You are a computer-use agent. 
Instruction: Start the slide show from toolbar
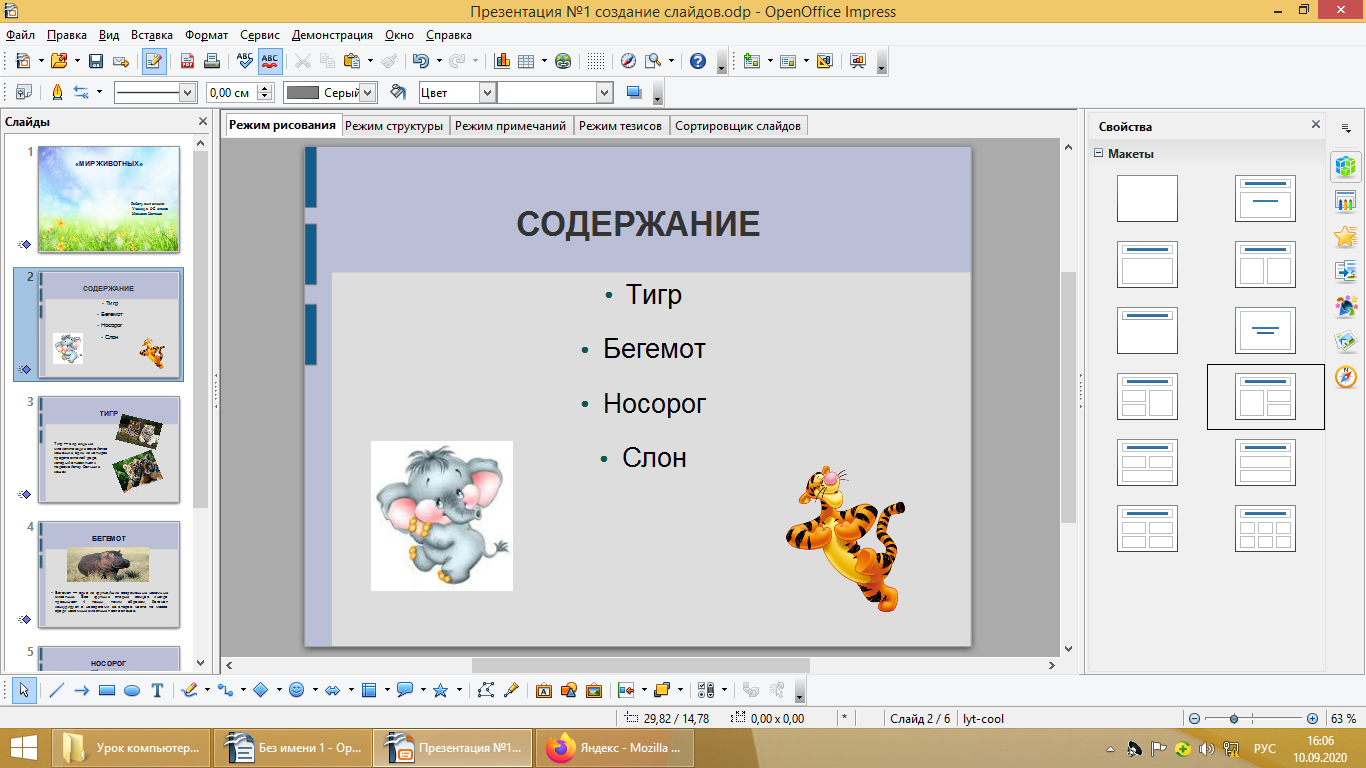point(857,61)
